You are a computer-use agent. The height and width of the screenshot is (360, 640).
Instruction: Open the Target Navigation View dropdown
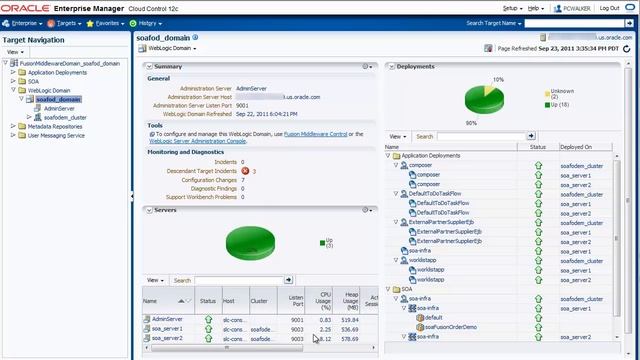[x=16, y=52]
